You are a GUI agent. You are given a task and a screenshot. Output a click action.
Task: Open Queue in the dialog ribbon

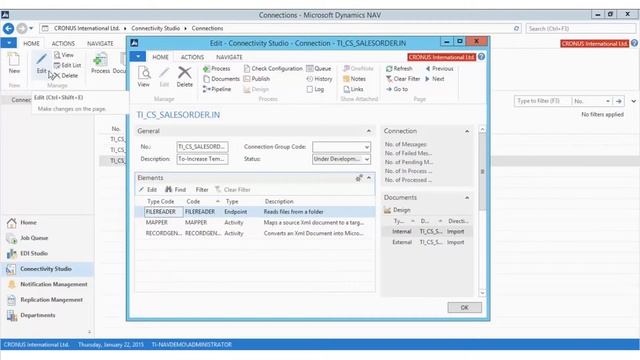[319, 69]
